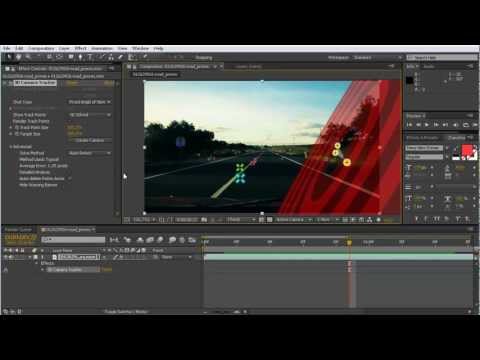Toggle loop option in Preview panel

click(466, 125)
